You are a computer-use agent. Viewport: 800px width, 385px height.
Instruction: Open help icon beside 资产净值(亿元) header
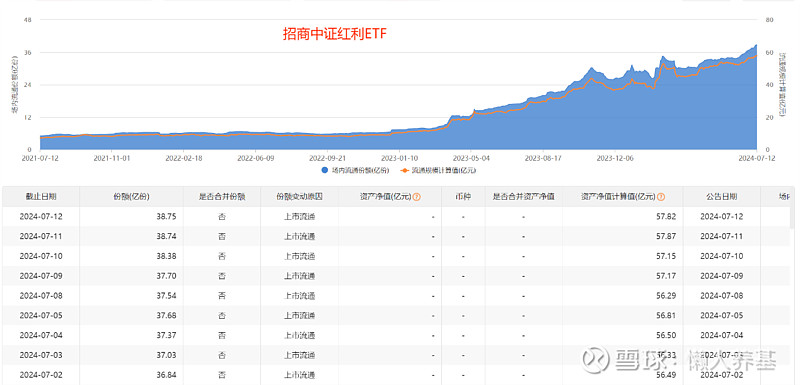[x=417, y=197]
